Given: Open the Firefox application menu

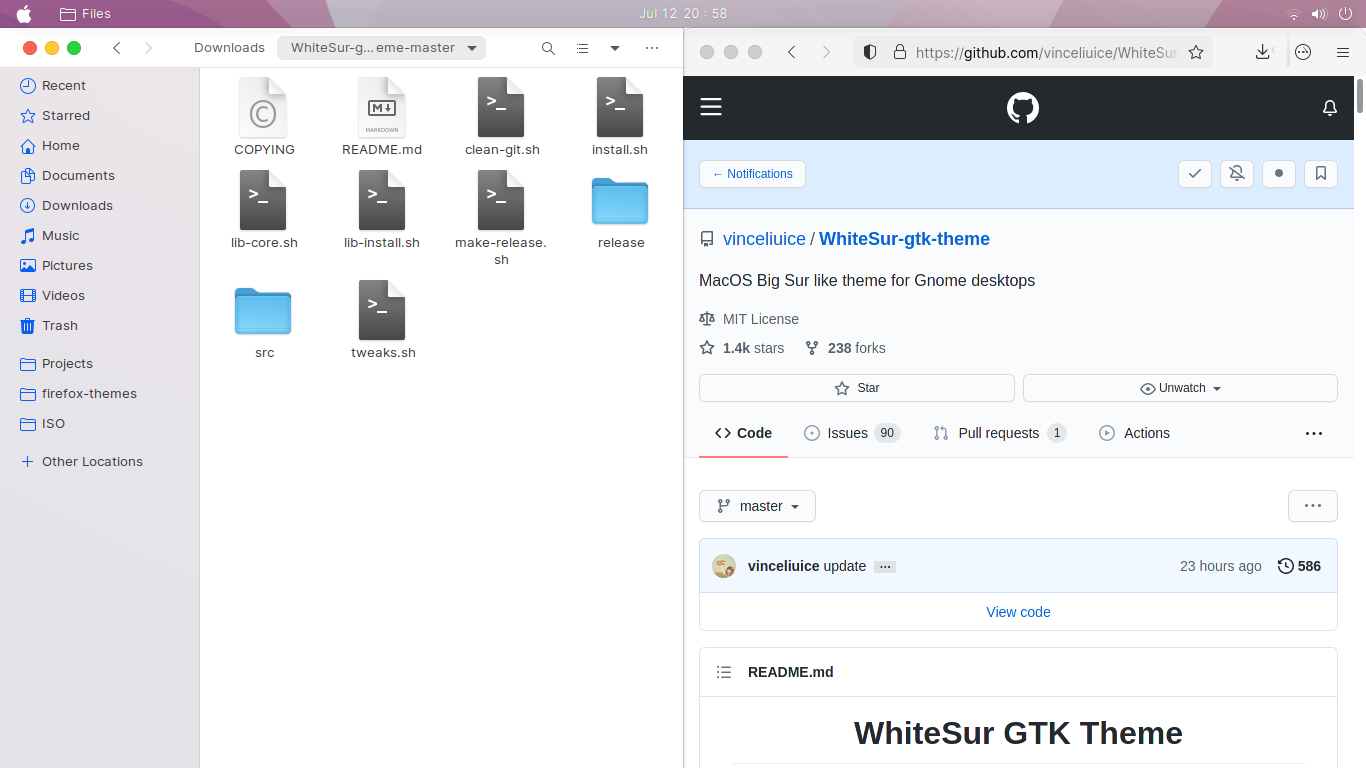Looking at the screenshot, I should point(1343,52).
